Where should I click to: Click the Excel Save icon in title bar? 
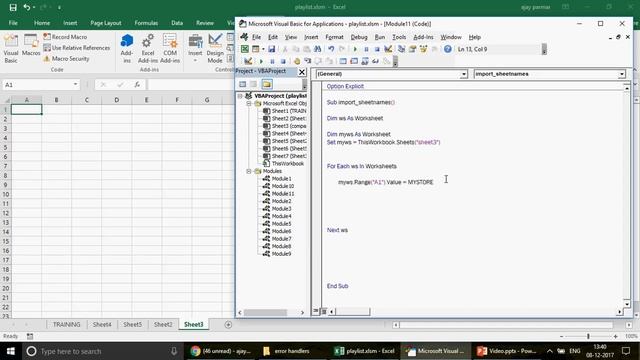13,7
